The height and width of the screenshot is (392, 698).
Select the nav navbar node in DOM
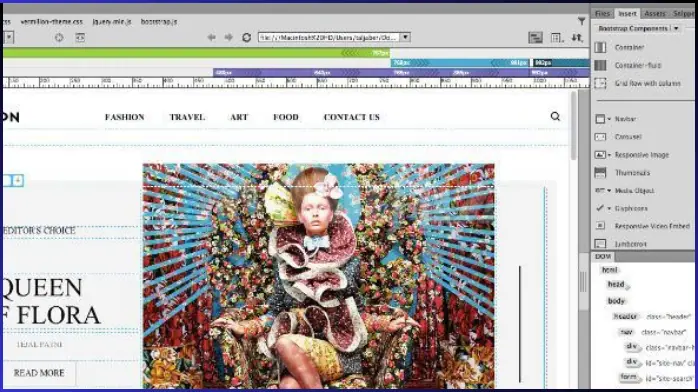627,332
